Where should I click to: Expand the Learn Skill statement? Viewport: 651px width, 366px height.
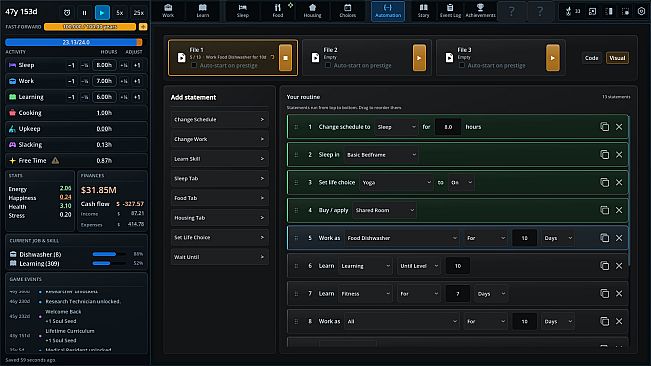[x=219, y=159]
